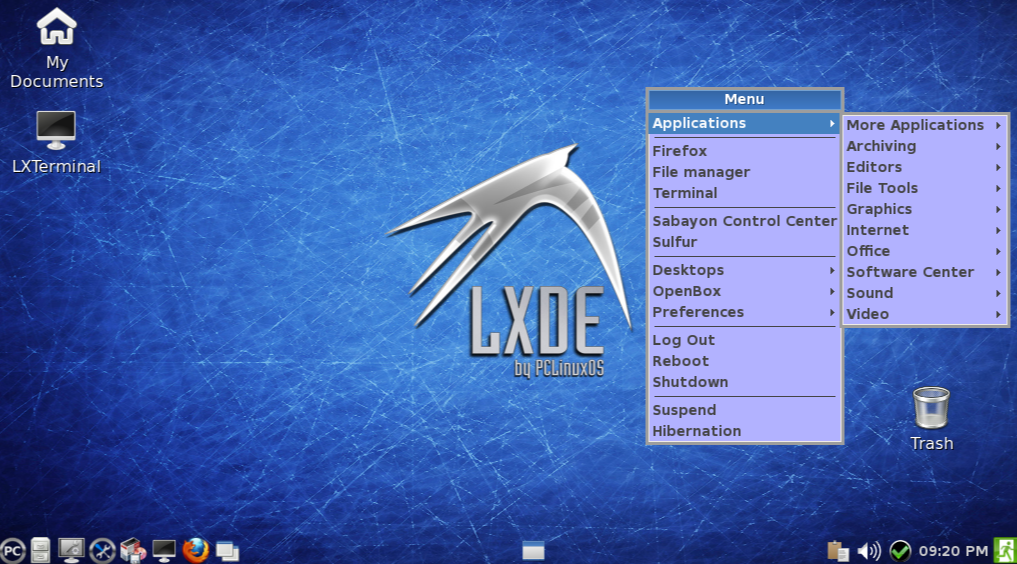
Task: Open the software package manager panel icon
Action: pyautogui.click(x=133, y=550)
